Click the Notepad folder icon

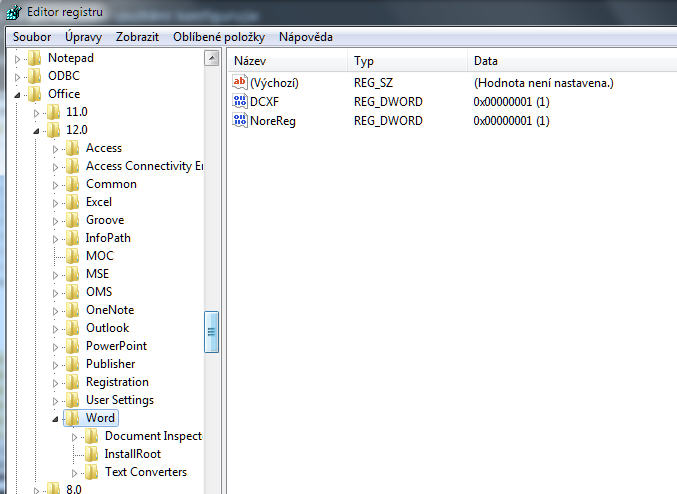point(35,58)
